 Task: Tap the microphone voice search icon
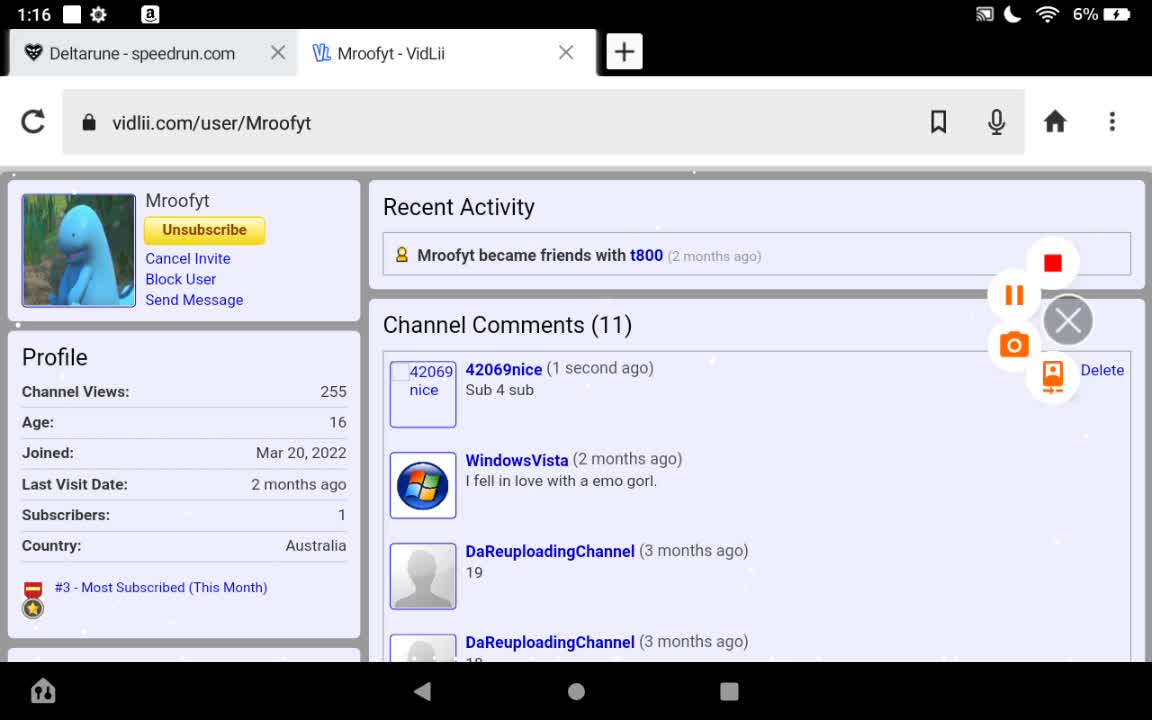coord(996,122)
